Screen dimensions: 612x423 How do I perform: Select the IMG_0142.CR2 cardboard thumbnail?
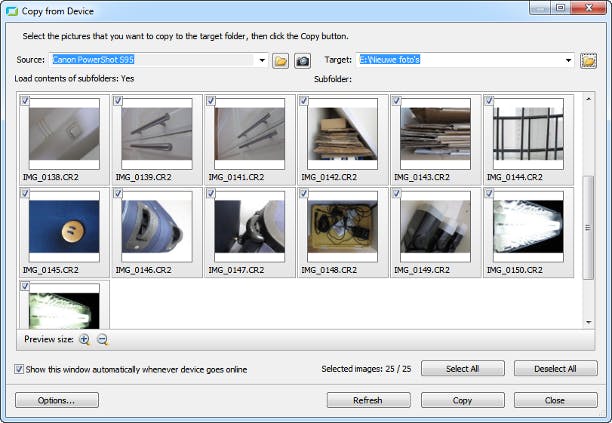point(342,134)
